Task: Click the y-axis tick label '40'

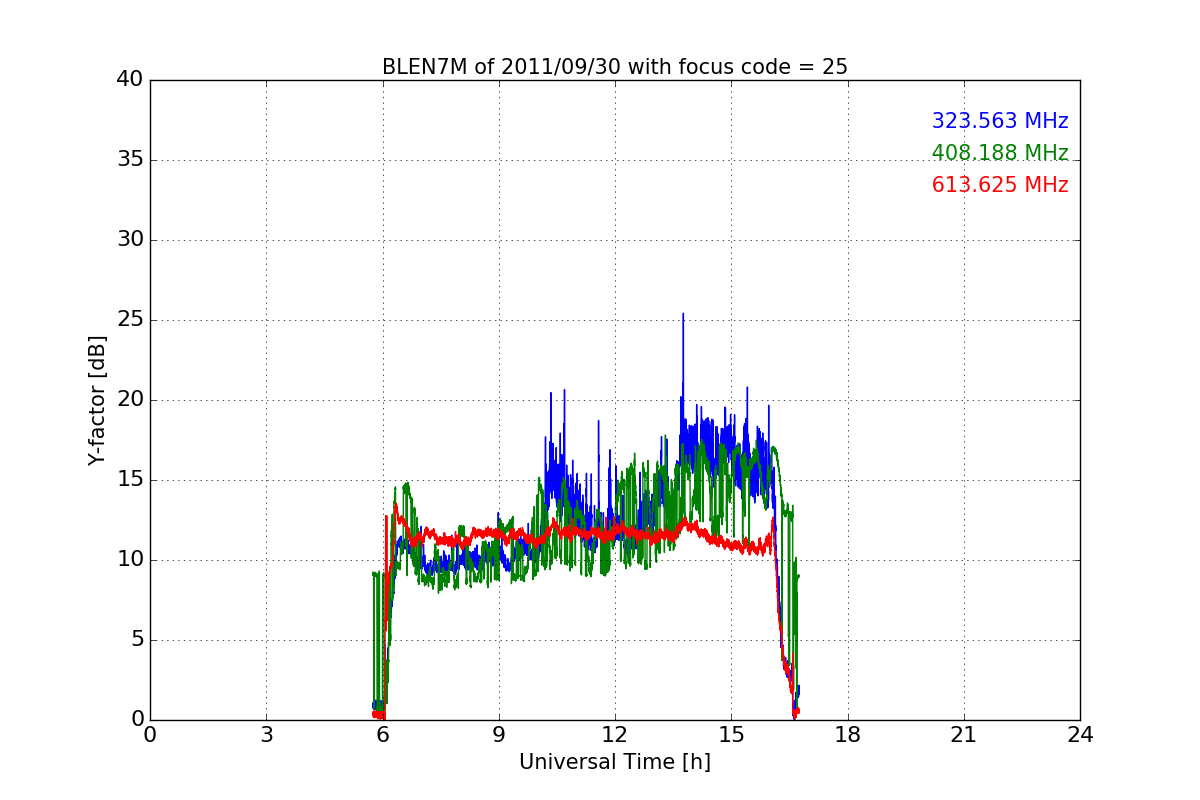Action: coord(130,80)
